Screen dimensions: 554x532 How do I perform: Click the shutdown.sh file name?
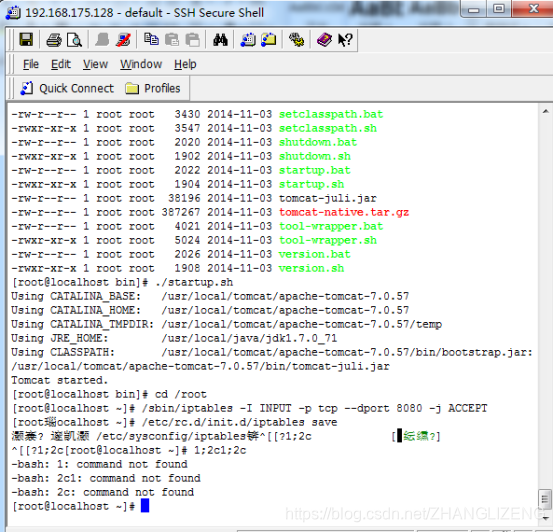(315, 156)
